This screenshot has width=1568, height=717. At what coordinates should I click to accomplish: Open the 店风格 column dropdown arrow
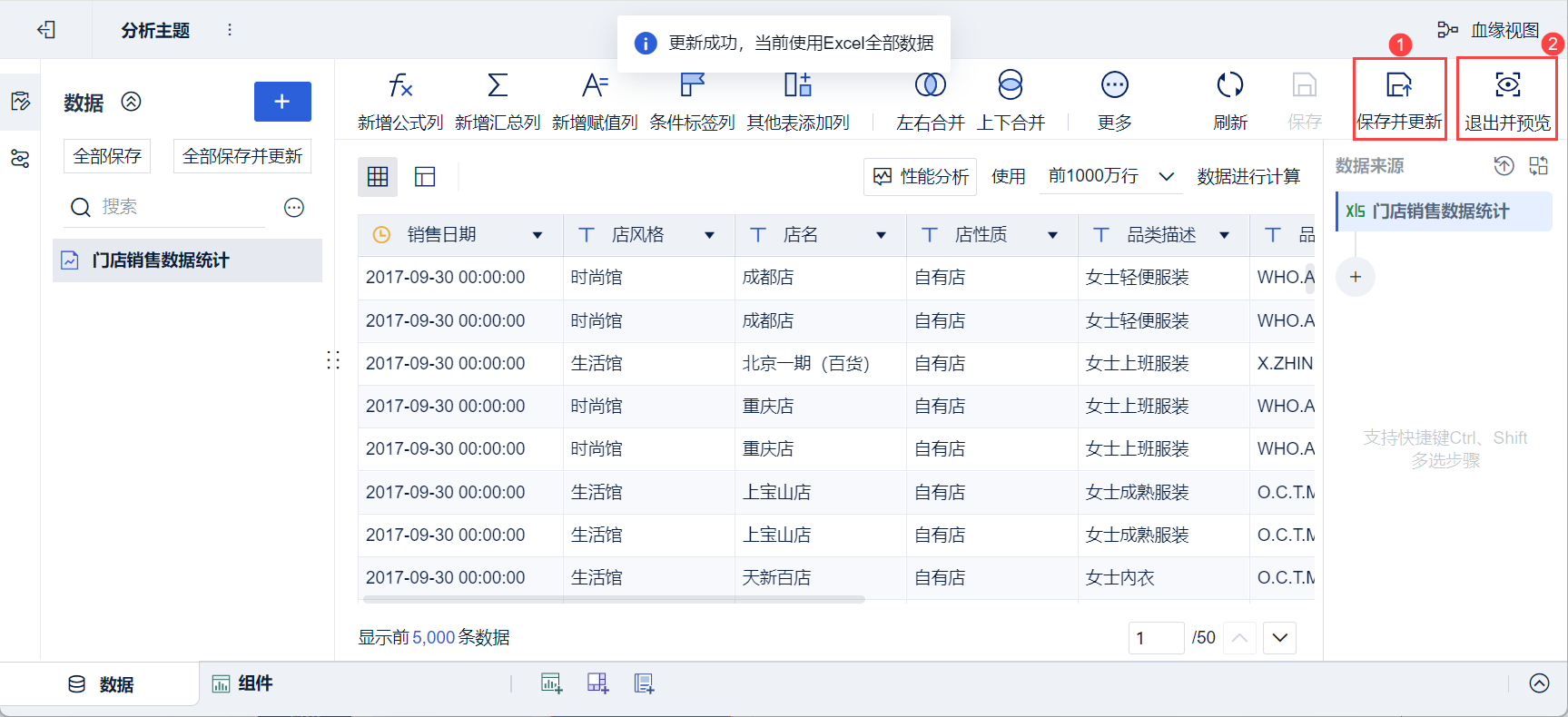point(710,236)
